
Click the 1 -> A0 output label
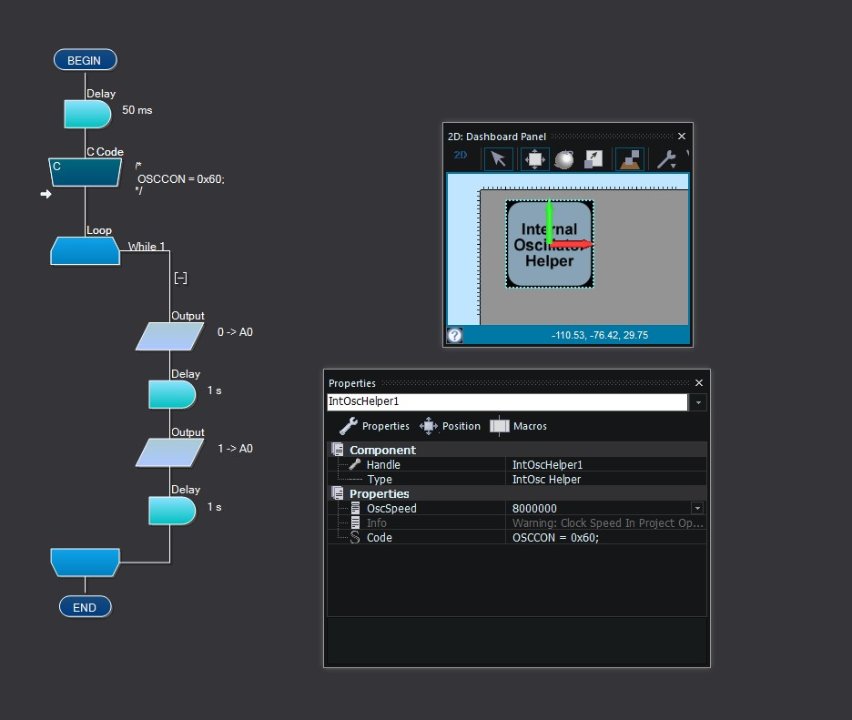click(235, 448)
